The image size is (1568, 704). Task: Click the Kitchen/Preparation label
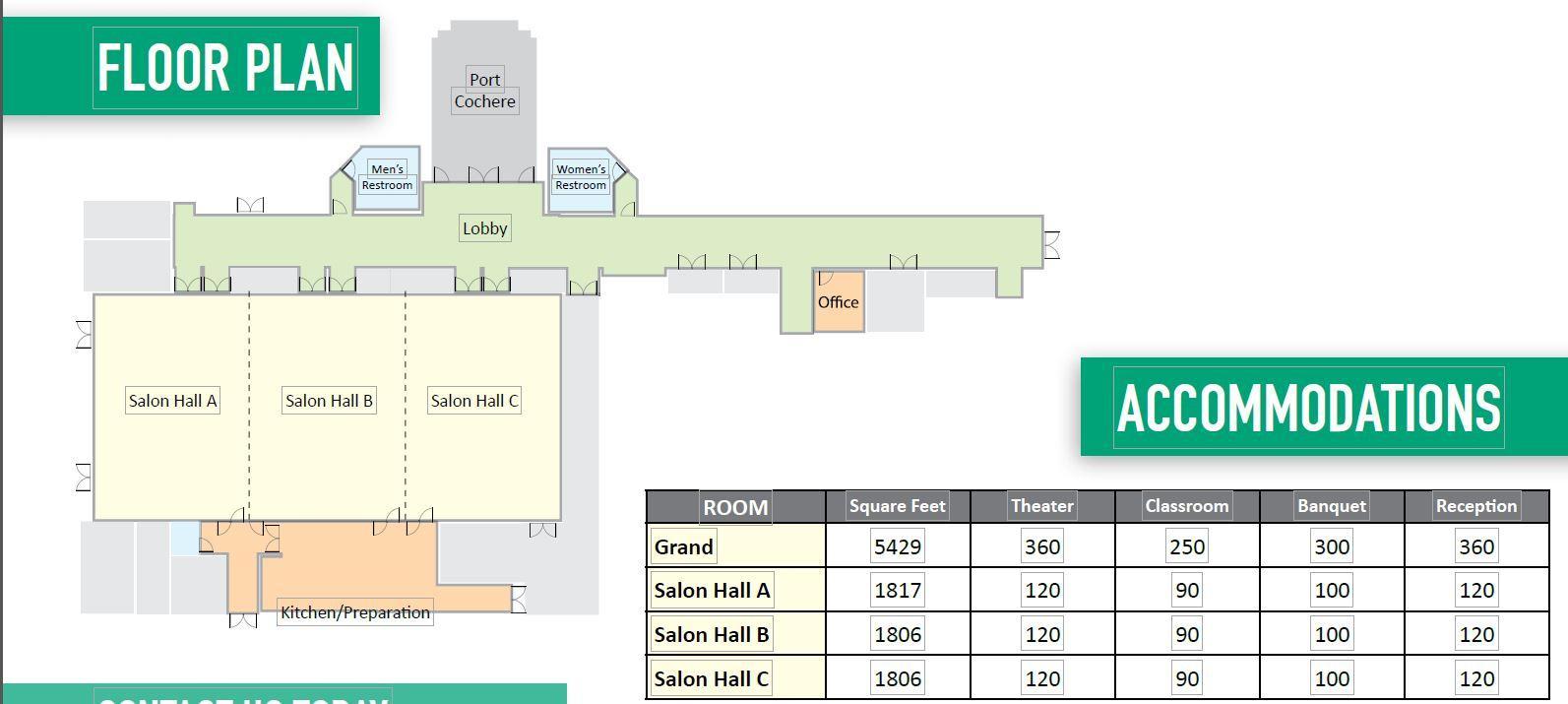tap(355, 612)
